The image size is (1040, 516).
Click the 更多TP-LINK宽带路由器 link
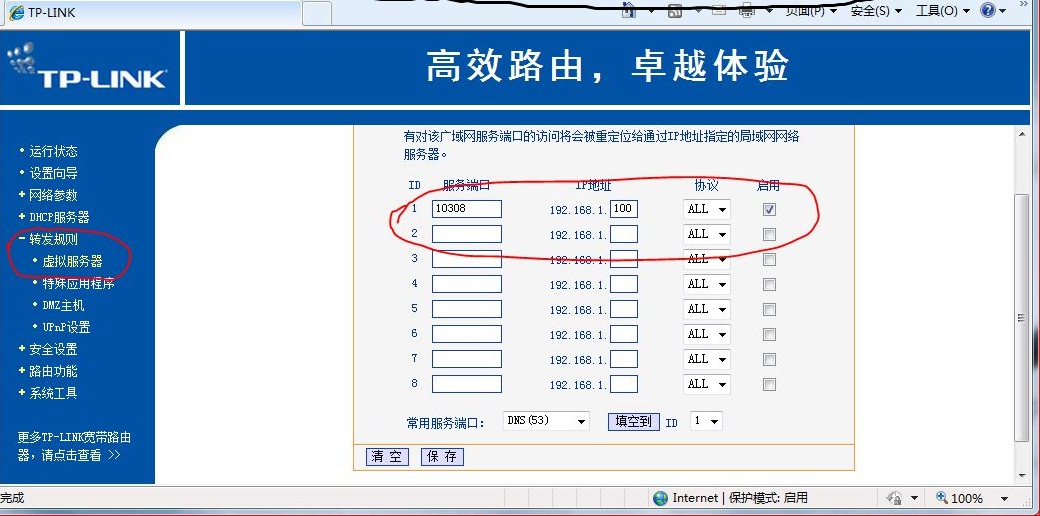tap(74, 446)
